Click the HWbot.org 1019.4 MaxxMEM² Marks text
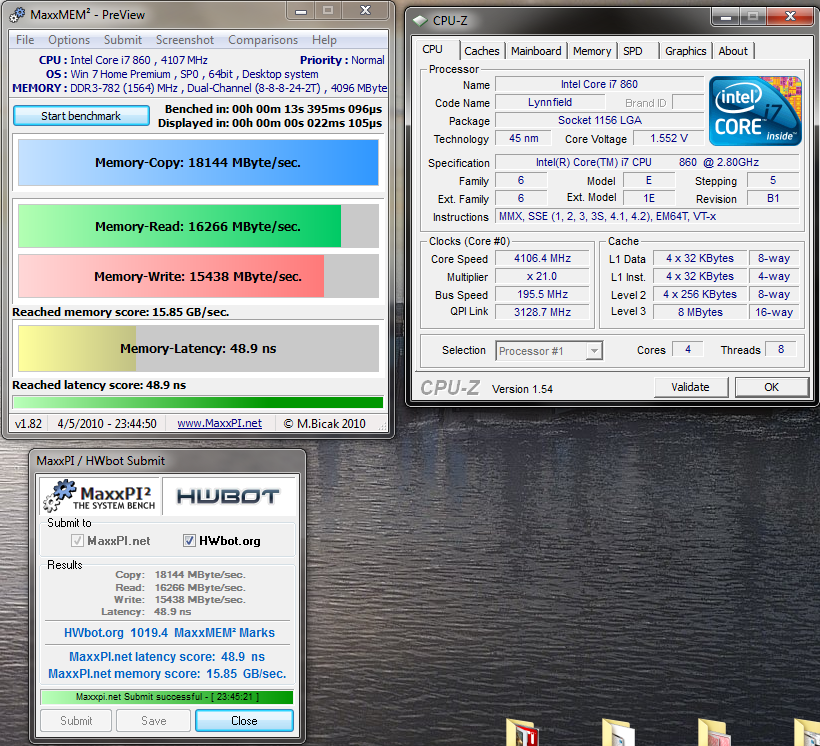Screen dimensions: 820x746 click(169, 632)
